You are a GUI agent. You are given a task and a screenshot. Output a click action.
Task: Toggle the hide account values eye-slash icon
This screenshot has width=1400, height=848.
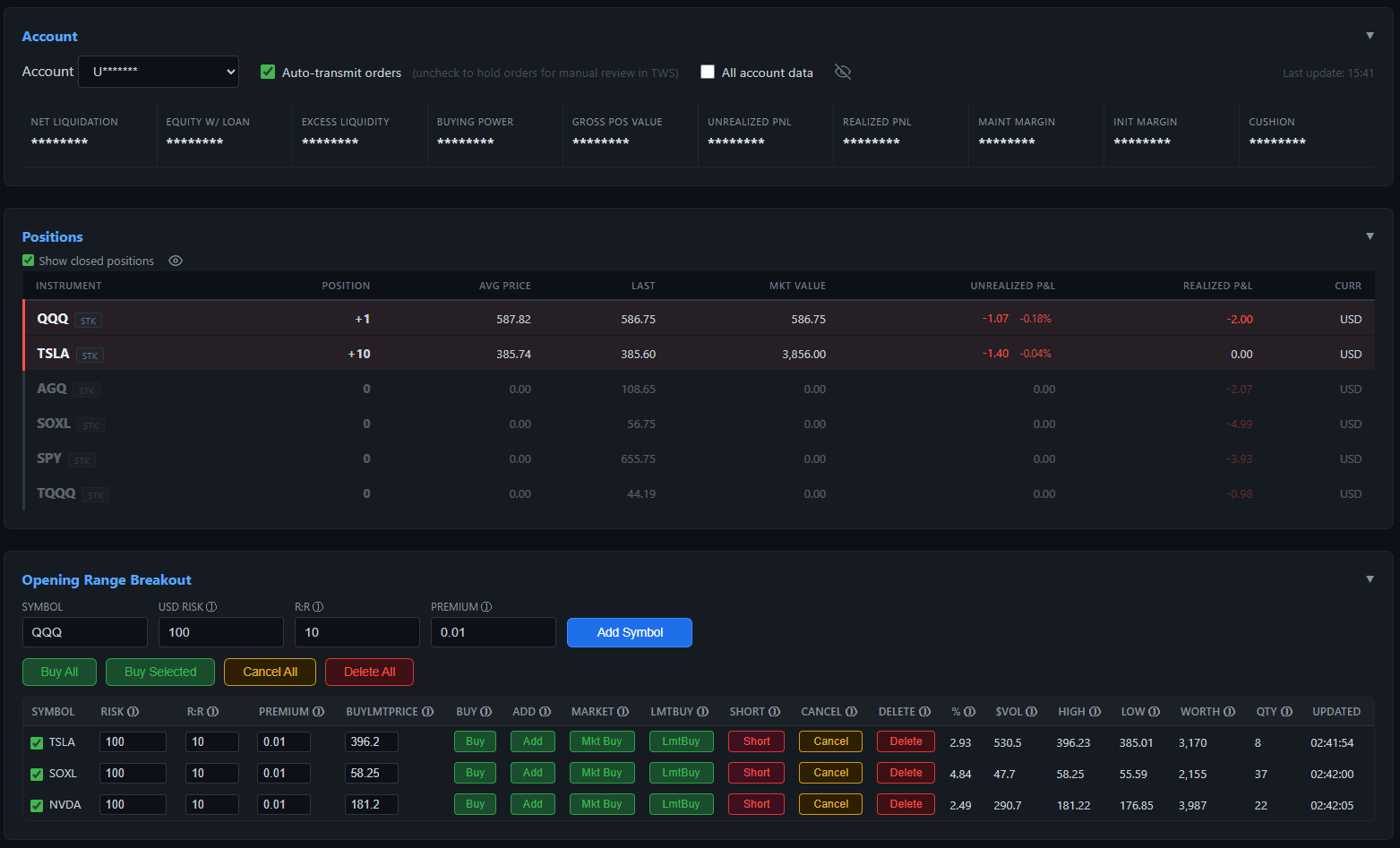point(843,72)
